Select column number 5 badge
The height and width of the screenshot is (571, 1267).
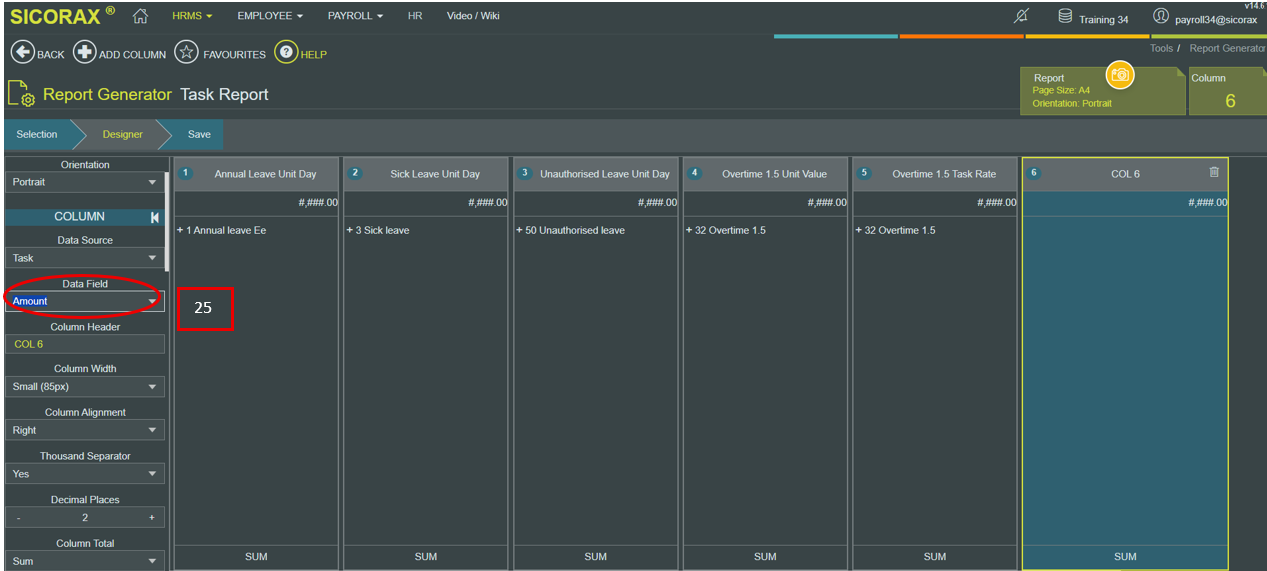click(x=864, y=173)
